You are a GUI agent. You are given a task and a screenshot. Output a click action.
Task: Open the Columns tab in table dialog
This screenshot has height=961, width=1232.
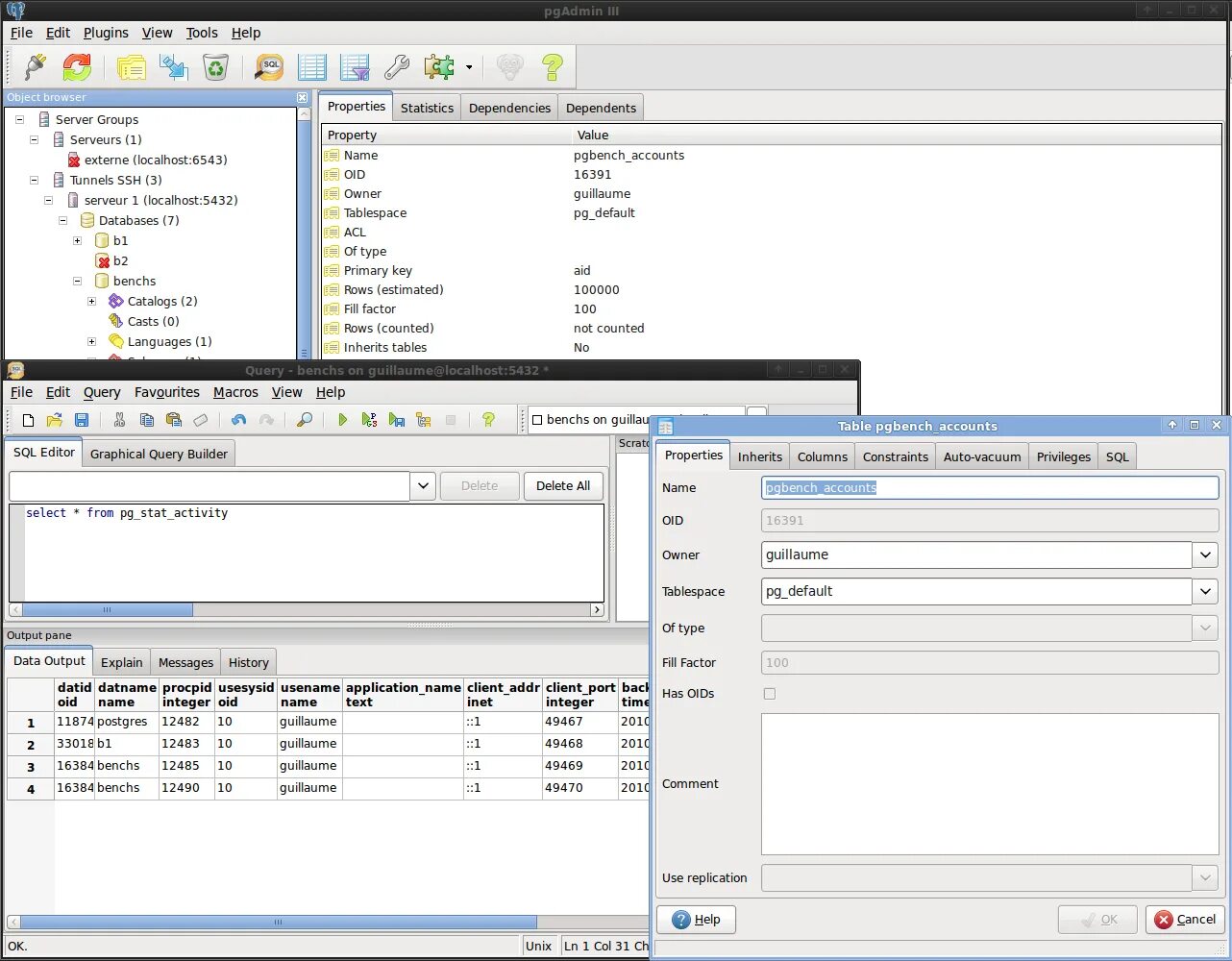point(823,456)
